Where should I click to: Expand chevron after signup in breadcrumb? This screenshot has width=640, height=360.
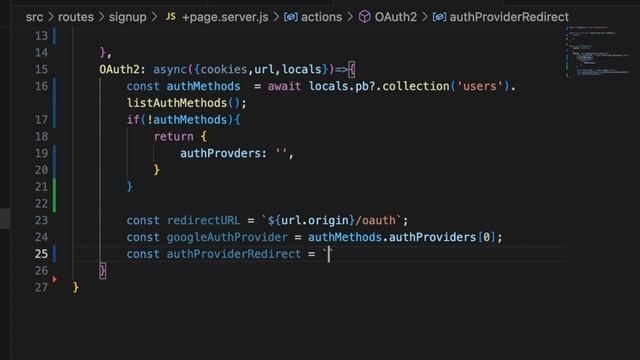pos(154,17)
